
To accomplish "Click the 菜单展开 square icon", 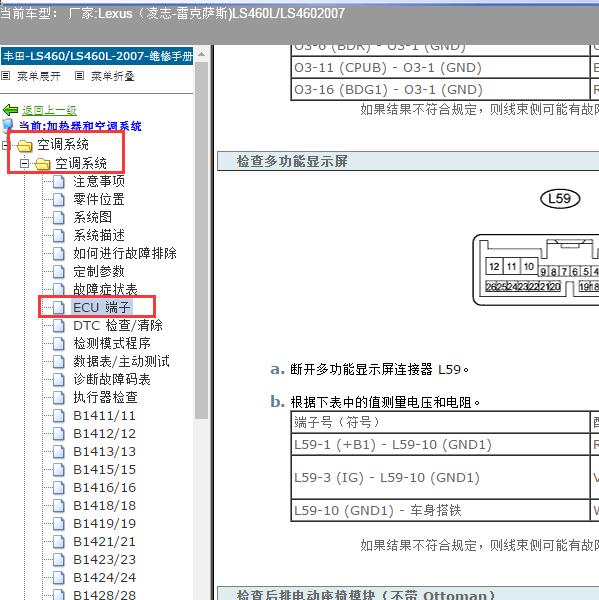I will click(x=5, y=76).
